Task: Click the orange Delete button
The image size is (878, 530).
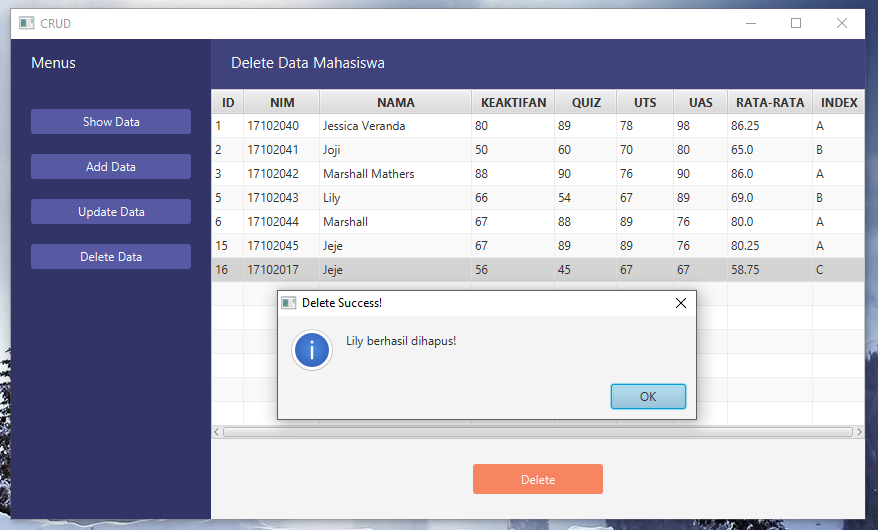Action: pyautogui.click(x=538, y=479)
